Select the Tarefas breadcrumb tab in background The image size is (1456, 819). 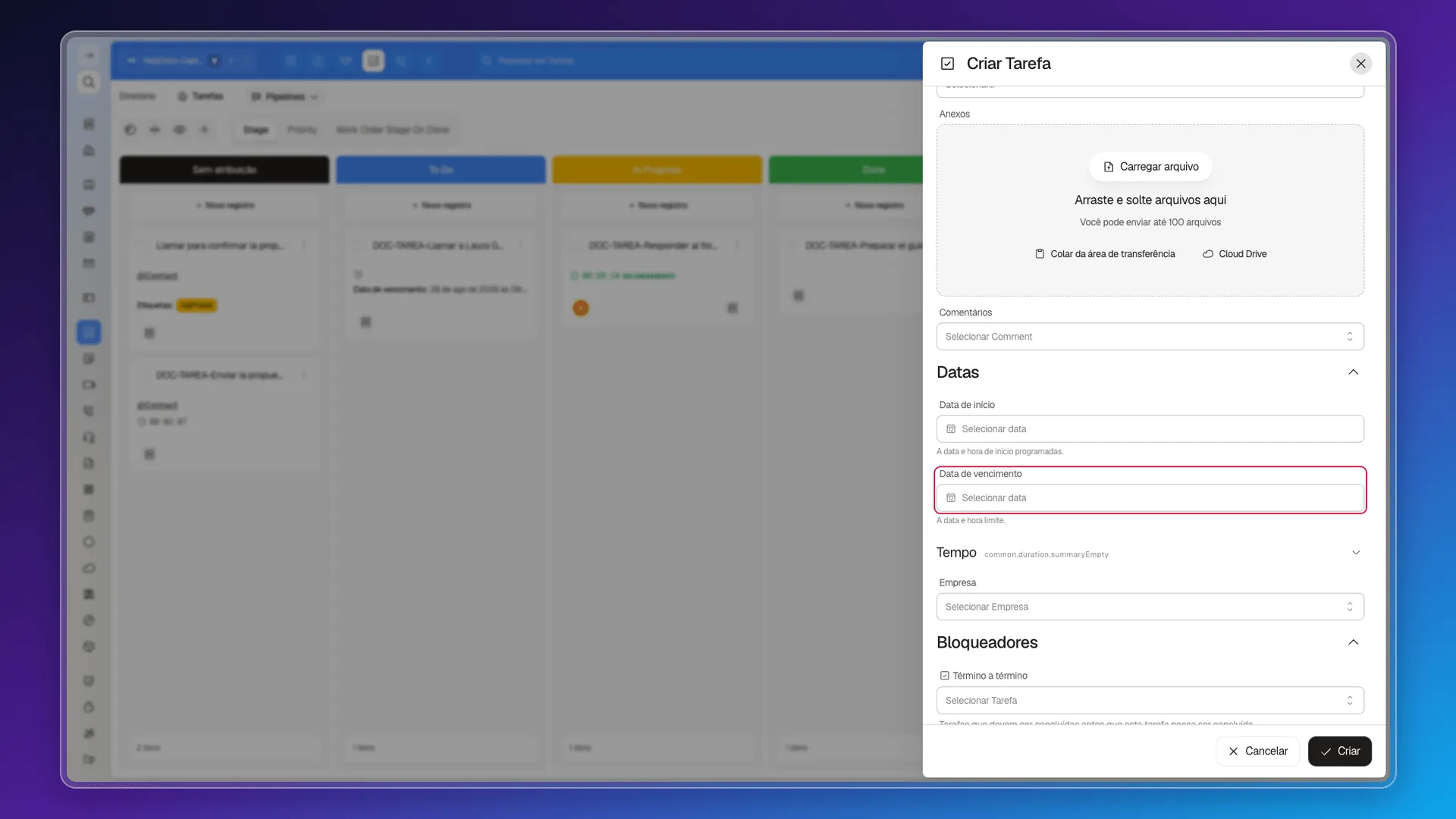201,96
